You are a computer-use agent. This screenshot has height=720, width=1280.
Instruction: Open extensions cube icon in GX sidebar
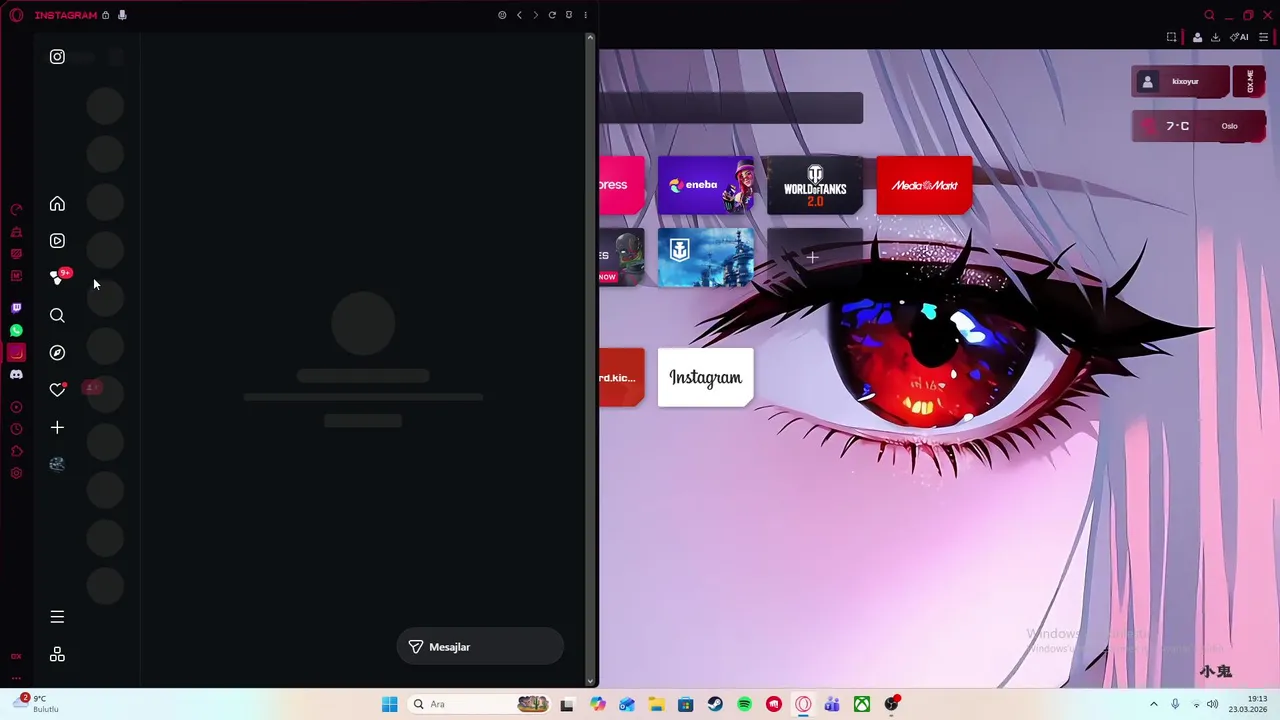click(16, 451)
